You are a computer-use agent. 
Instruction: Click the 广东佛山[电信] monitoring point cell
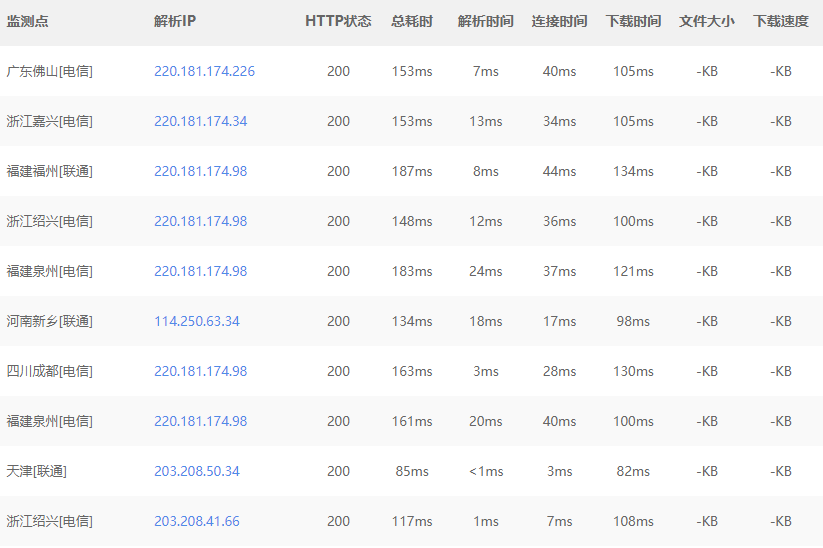coord(49,71)
